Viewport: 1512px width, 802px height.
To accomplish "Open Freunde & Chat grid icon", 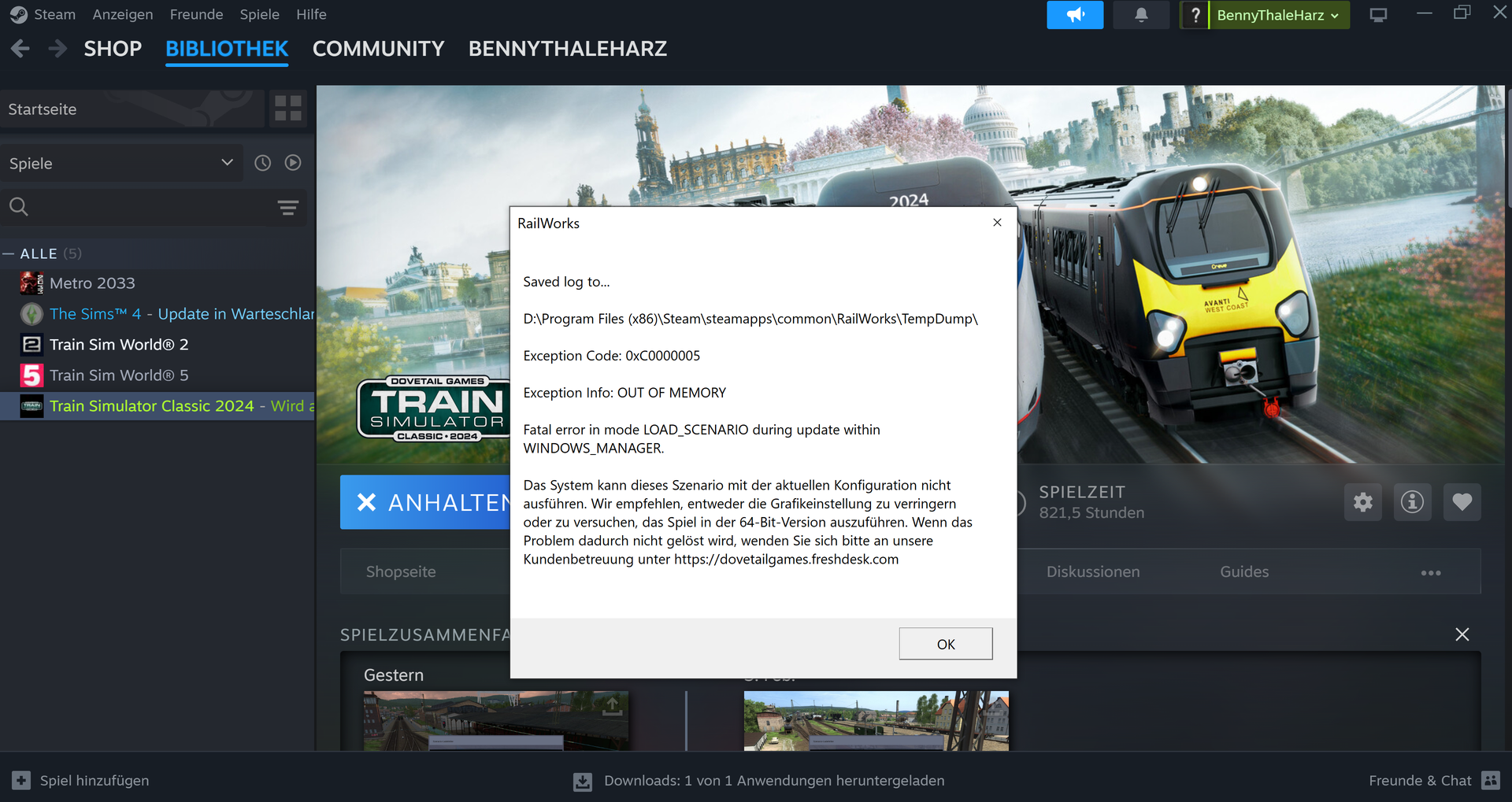I will pos(1491,780).
